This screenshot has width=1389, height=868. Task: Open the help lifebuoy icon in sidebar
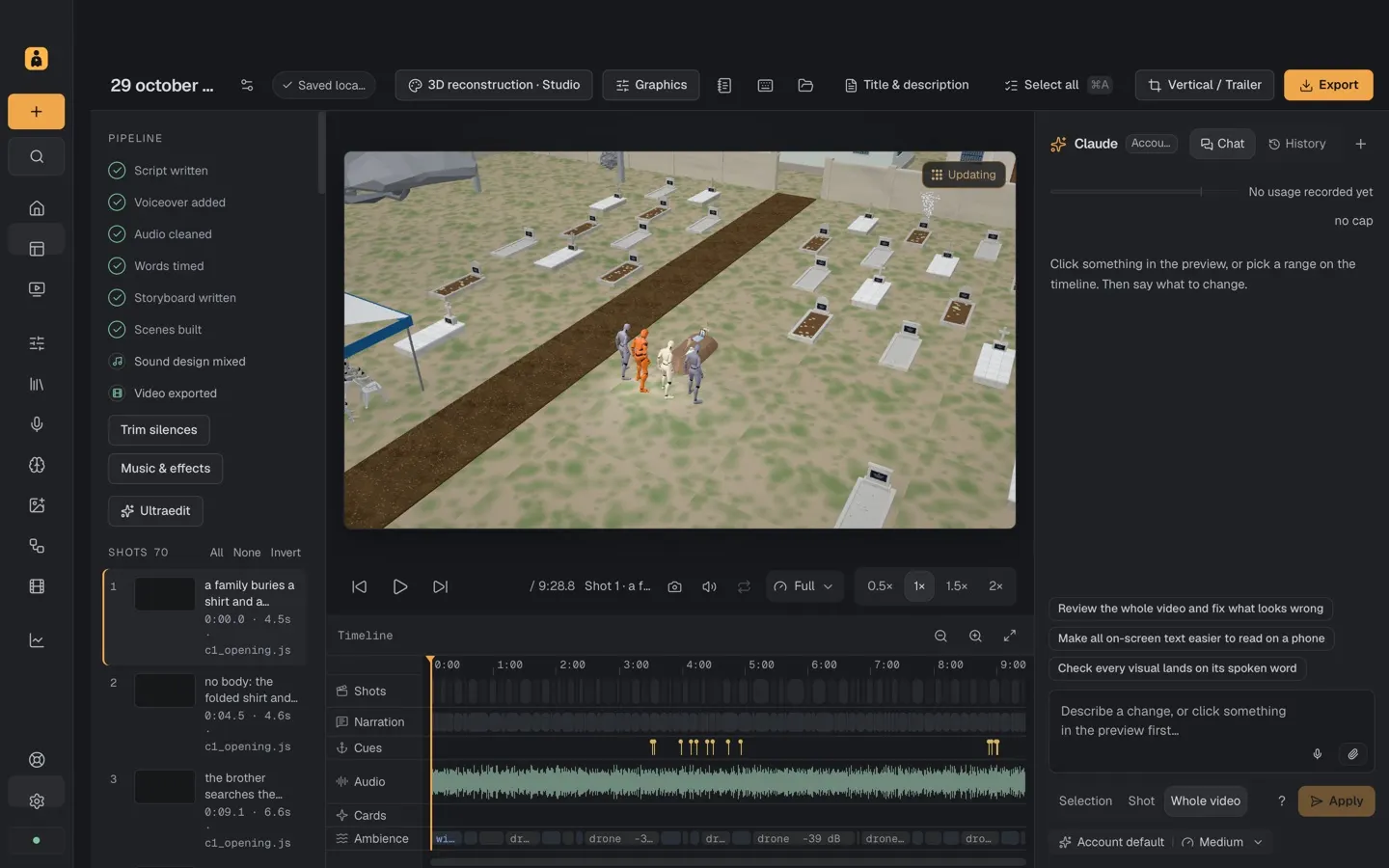[37, 760]
